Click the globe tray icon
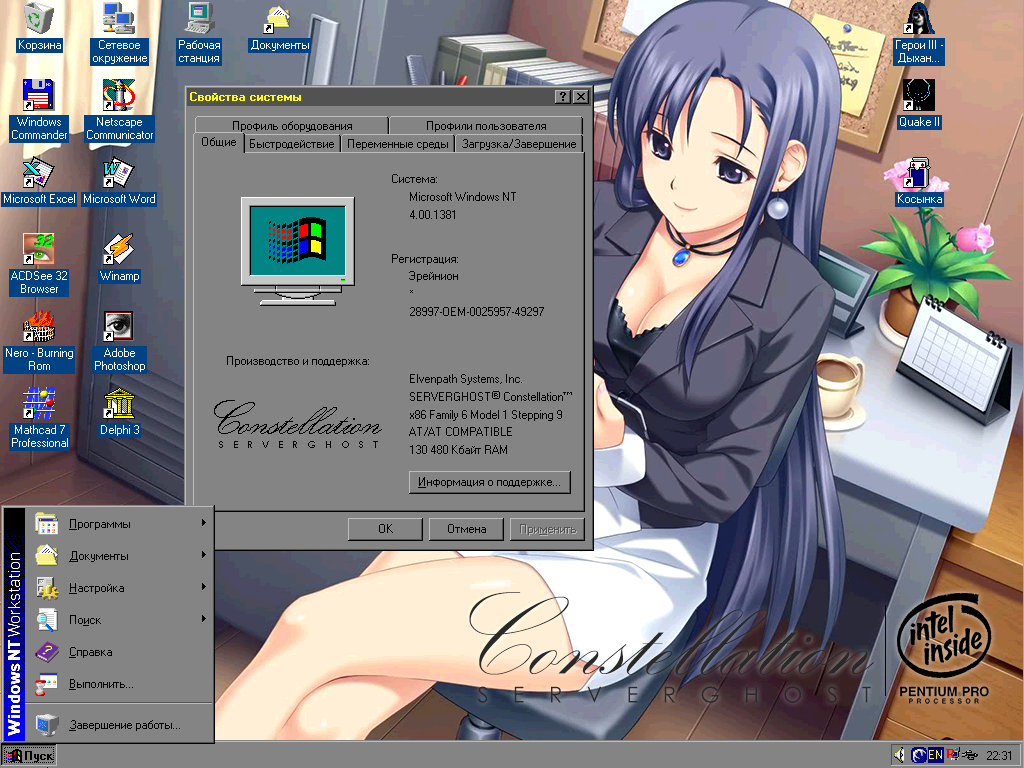Screen dimensions: 1024x768 (919, 755)
